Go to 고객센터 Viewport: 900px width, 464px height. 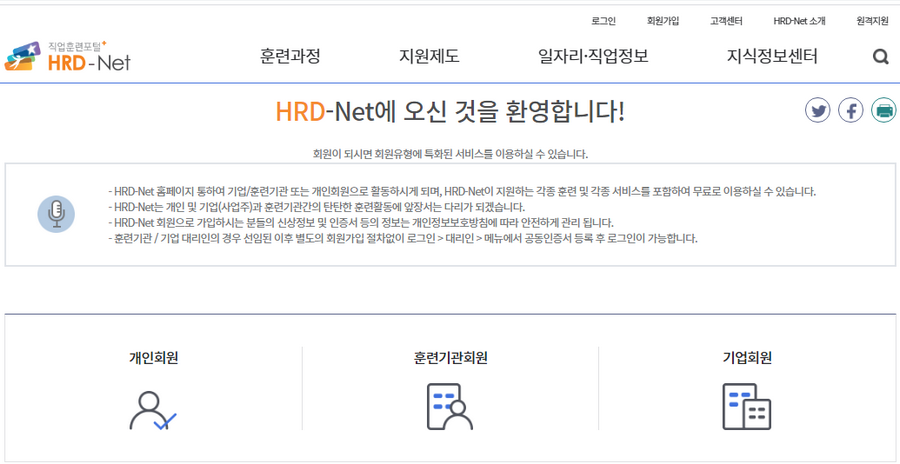pos(726,21)
